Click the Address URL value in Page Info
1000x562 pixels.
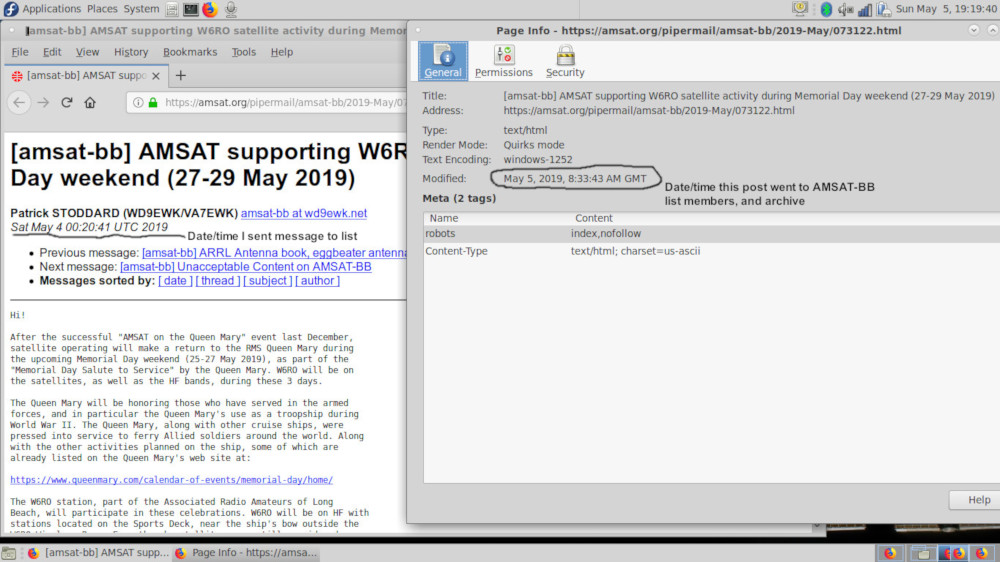point(649,110)
